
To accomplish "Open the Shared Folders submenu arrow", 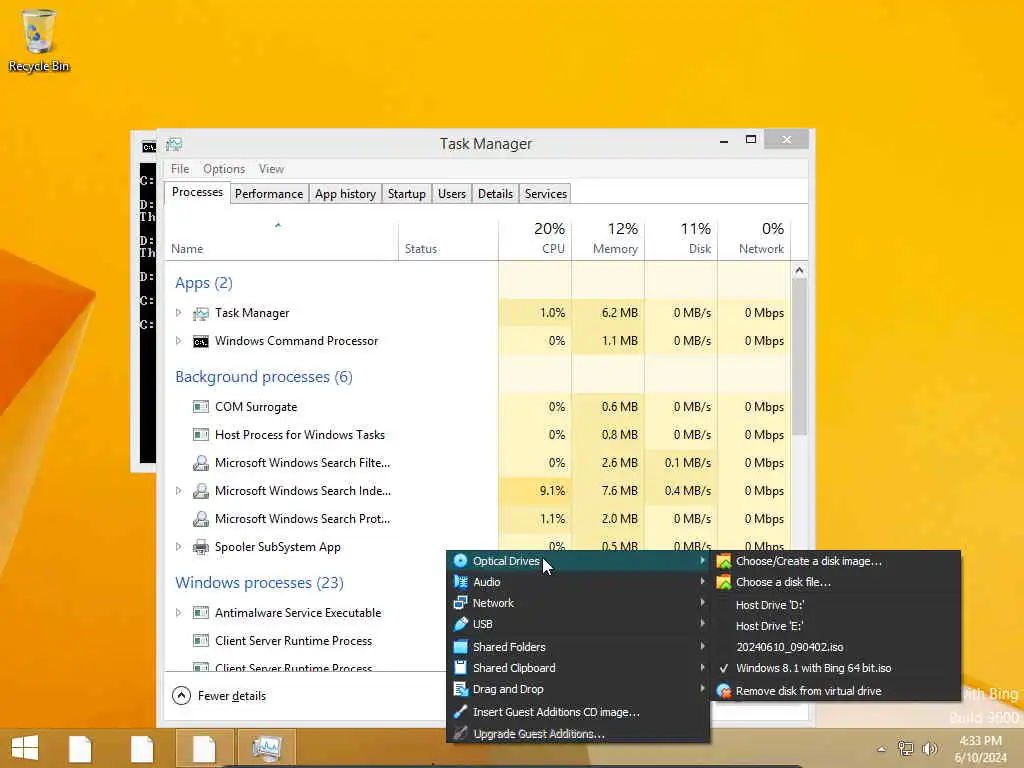I will click(x=702, y=647).
